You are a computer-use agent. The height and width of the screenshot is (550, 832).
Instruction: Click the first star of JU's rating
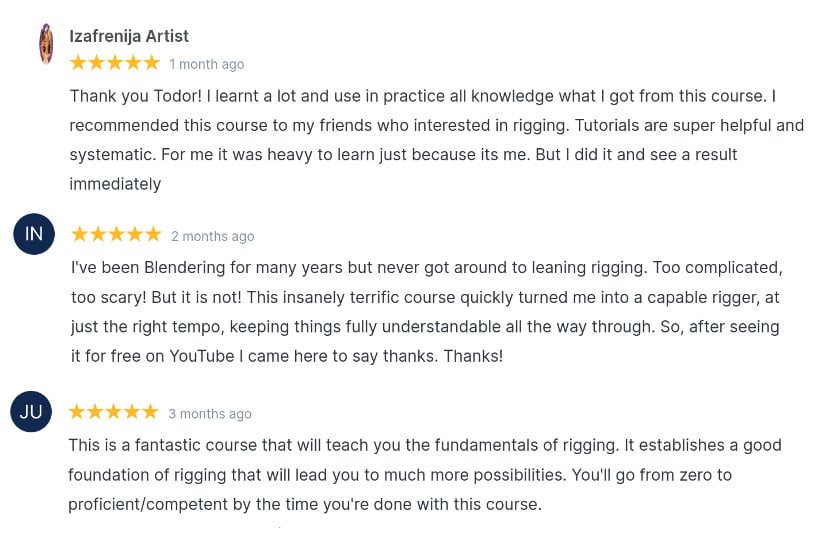click(x=77, y=412)
